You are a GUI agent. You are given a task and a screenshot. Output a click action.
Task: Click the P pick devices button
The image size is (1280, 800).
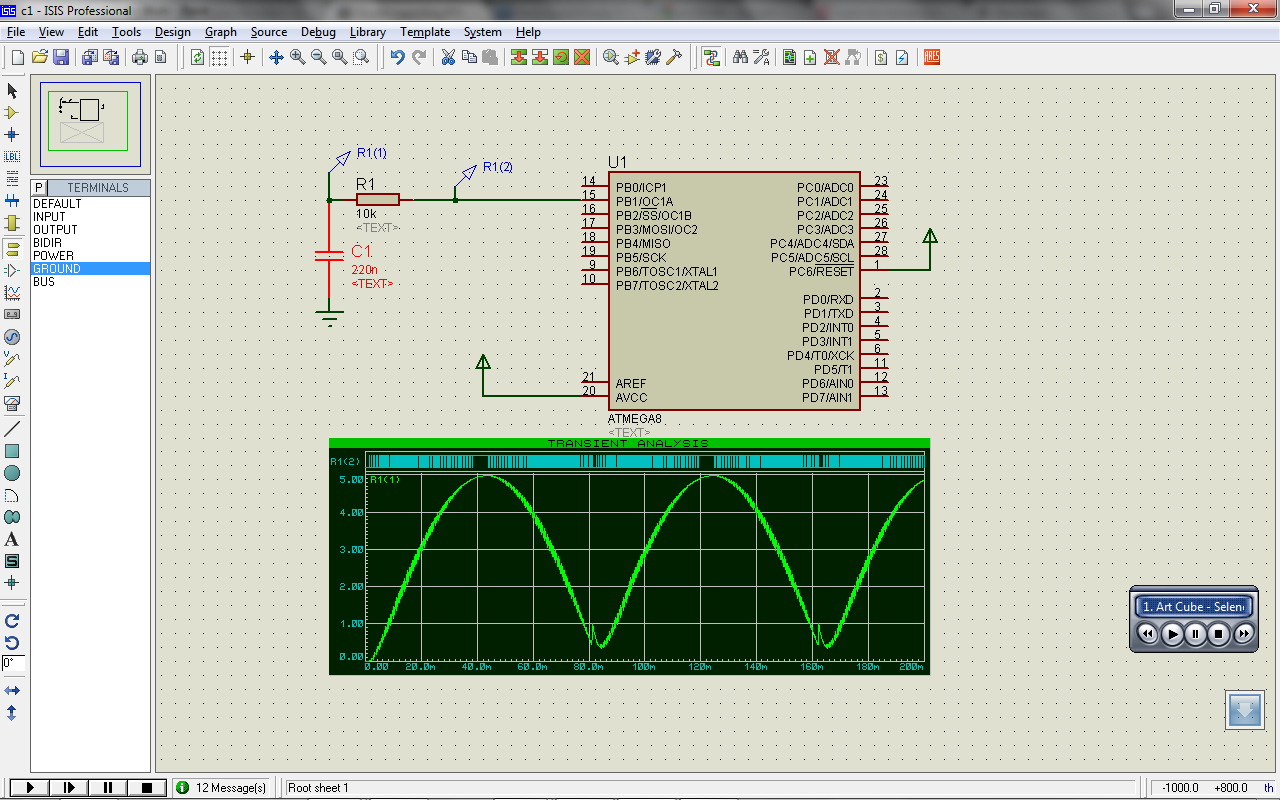39,188
